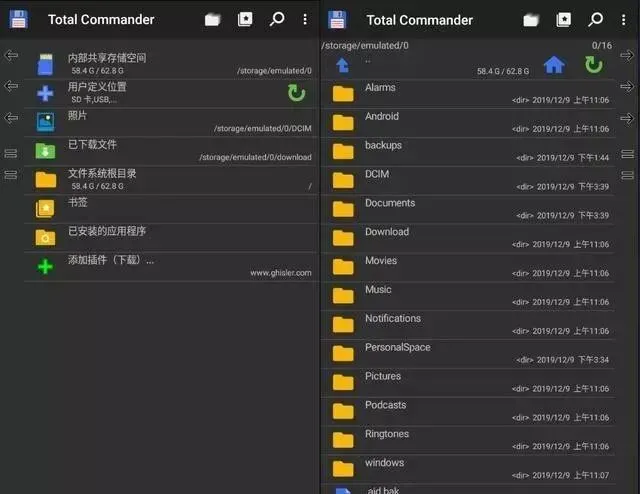640x494 pixels.
Task: Refresh the right panel with the green reload icon
Action: tap(593, 65)
